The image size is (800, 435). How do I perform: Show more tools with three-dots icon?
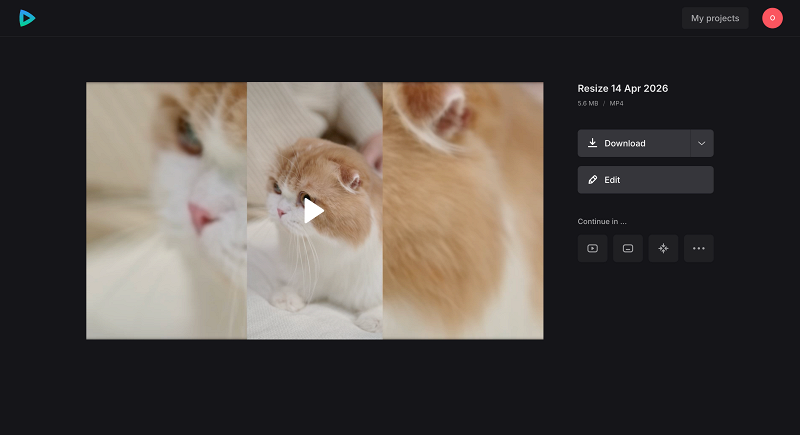pyautogui.click(x=698, y=248)
